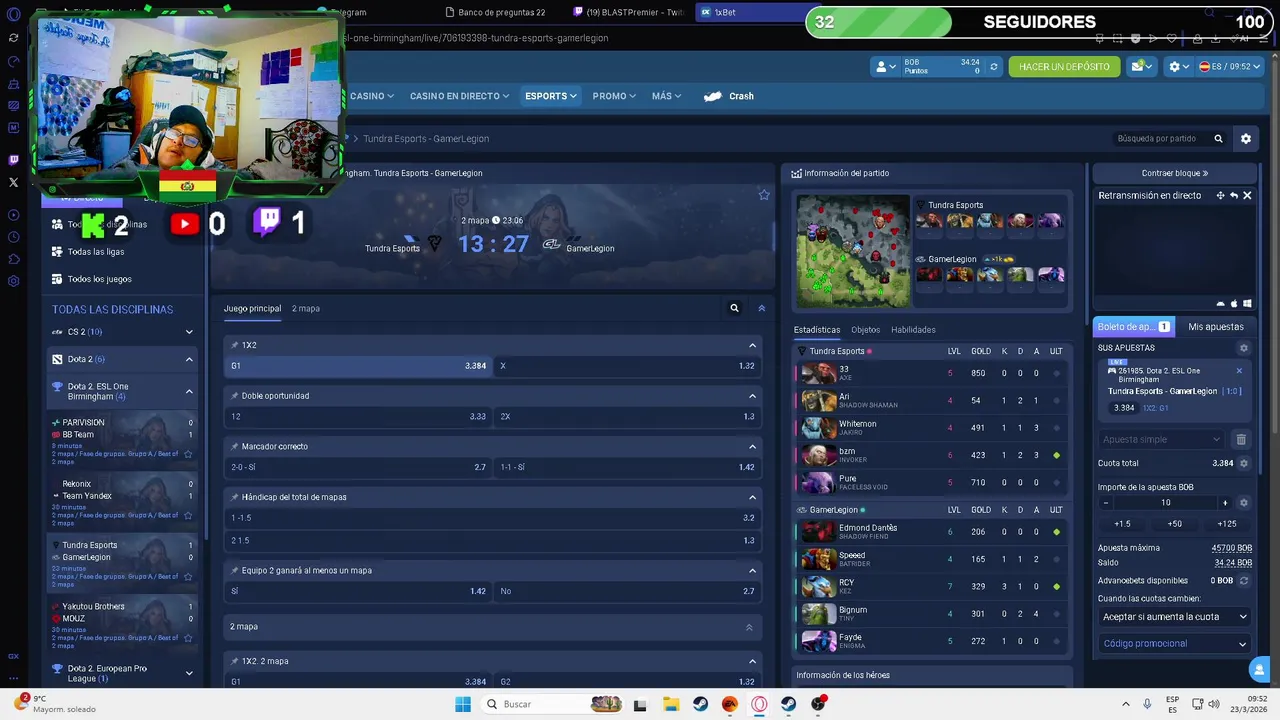Refresh the account balance
Viewport: 1280px width, 720px height.
coord(993,67)
